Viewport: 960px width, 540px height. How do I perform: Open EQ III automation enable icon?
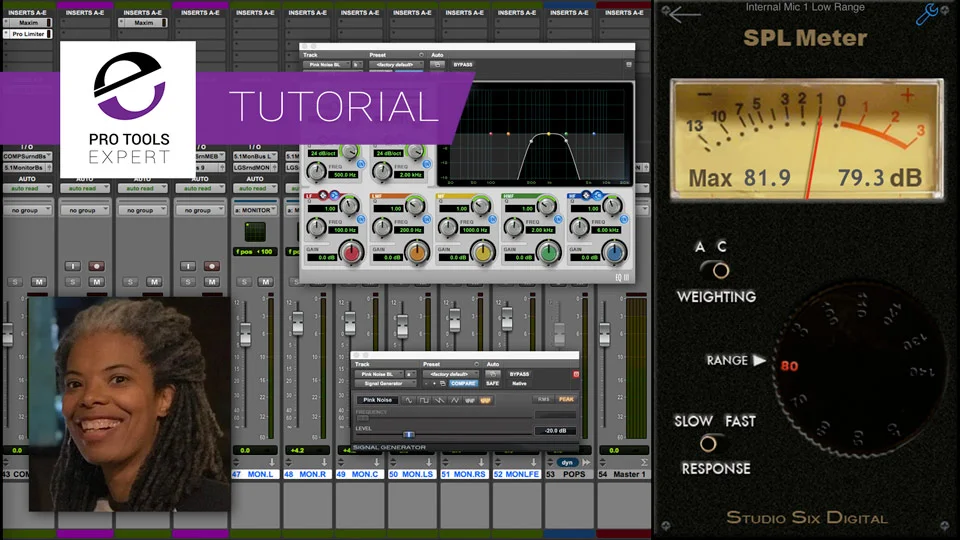(x=437, y=64)
